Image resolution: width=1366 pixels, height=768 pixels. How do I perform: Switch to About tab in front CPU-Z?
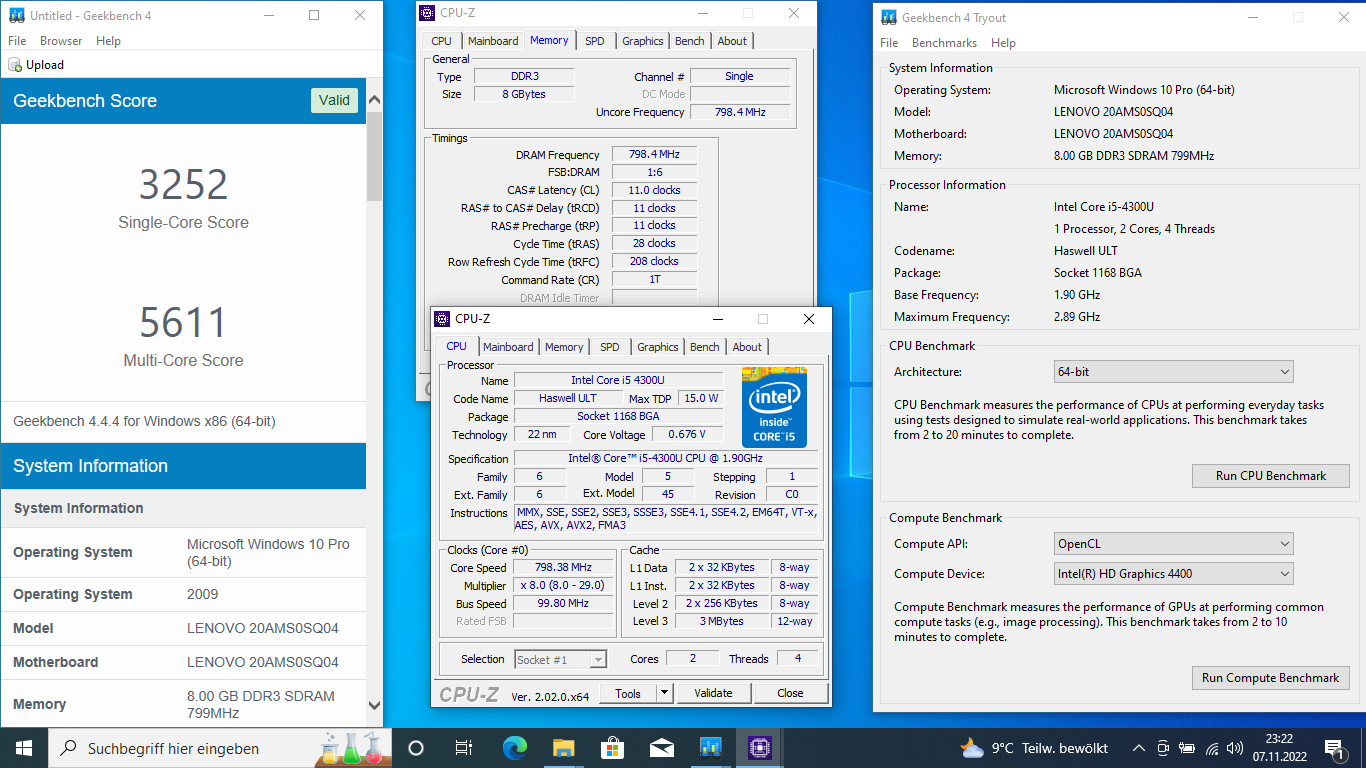747,347
